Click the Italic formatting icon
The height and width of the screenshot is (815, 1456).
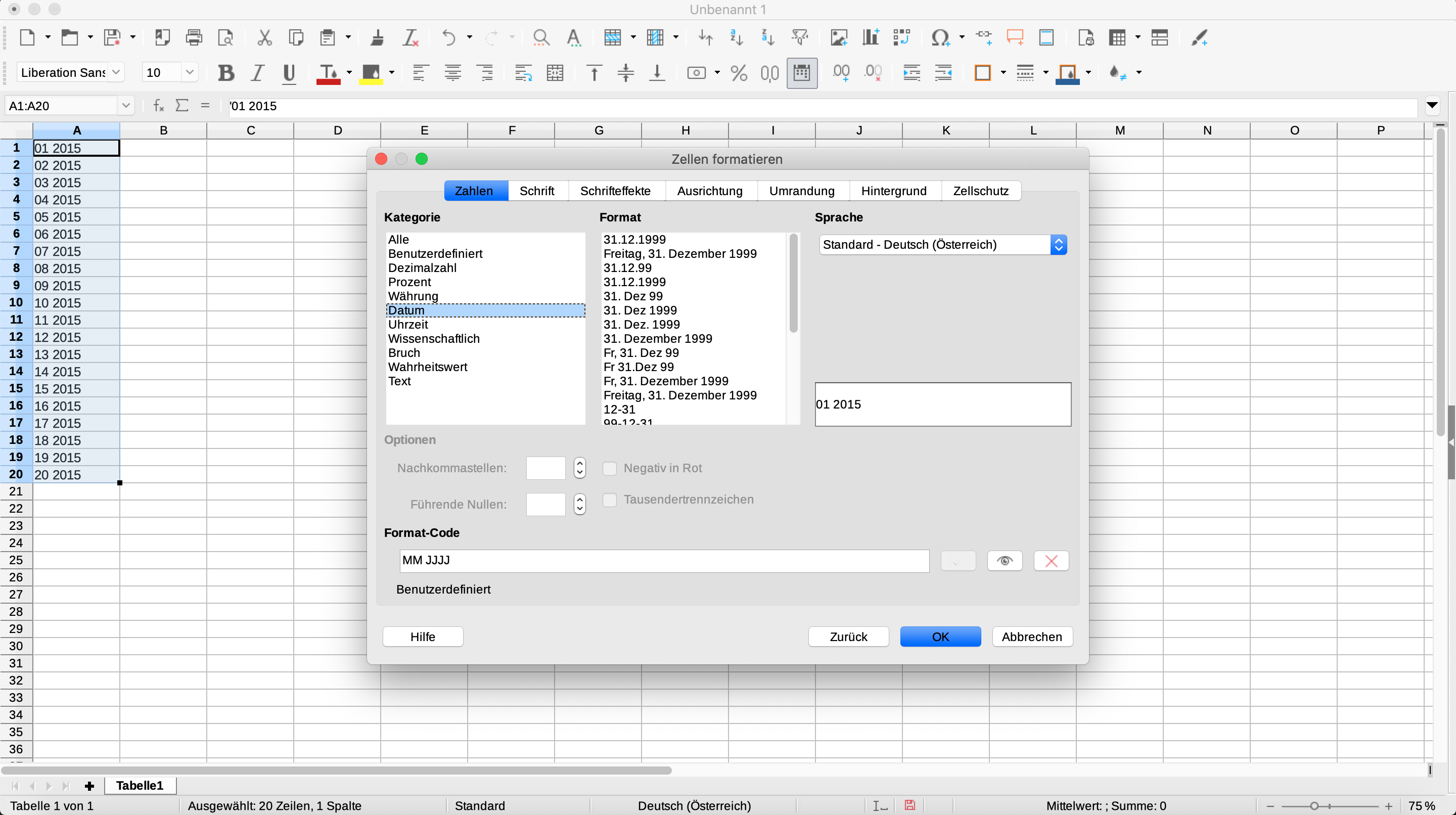tap(258, 73)
